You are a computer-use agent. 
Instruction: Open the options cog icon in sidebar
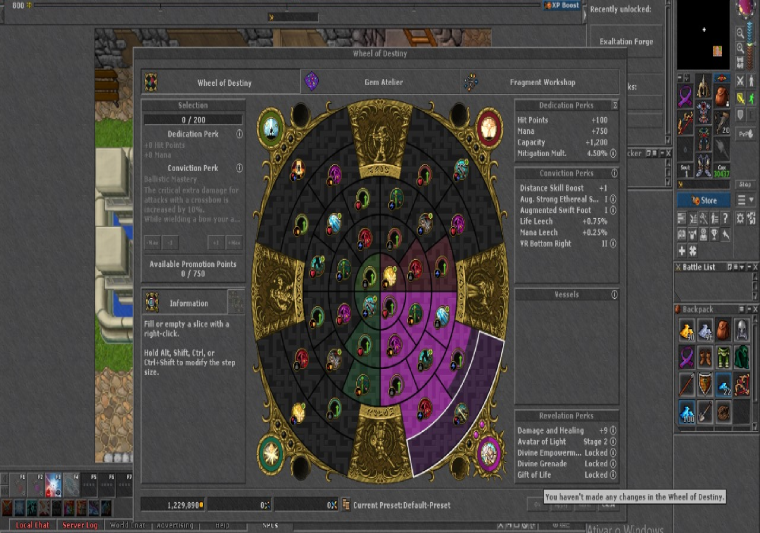741,219
